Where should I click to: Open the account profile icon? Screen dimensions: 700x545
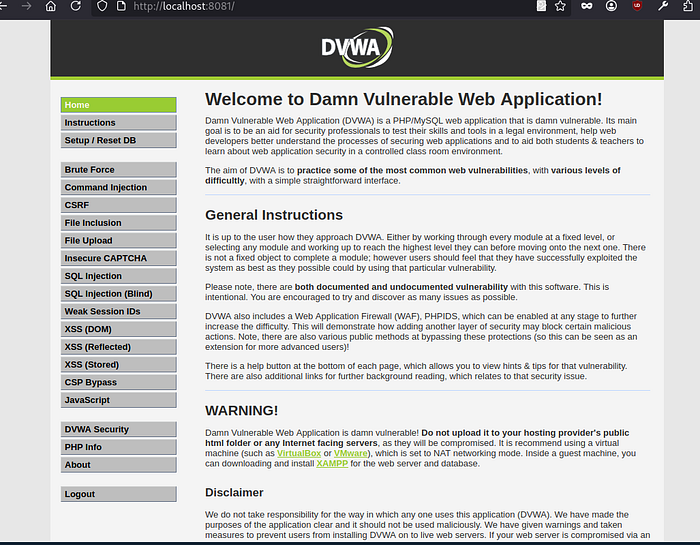[612, 6]
